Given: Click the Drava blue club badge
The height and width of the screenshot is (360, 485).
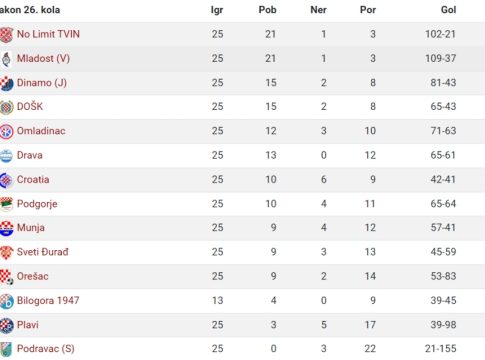Looking at the screenshot, I should pos(6,156).
